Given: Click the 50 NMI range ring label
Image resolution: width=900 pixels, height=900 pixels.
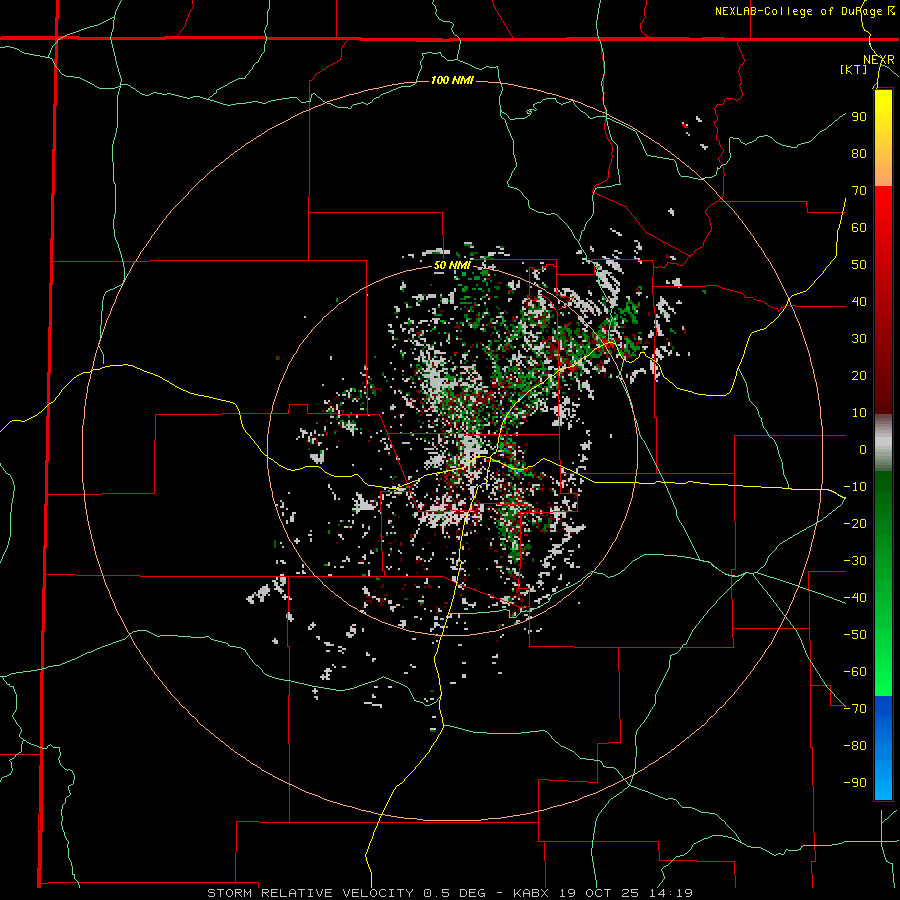Looking at the screenshot, I should (x=452, y=265).
